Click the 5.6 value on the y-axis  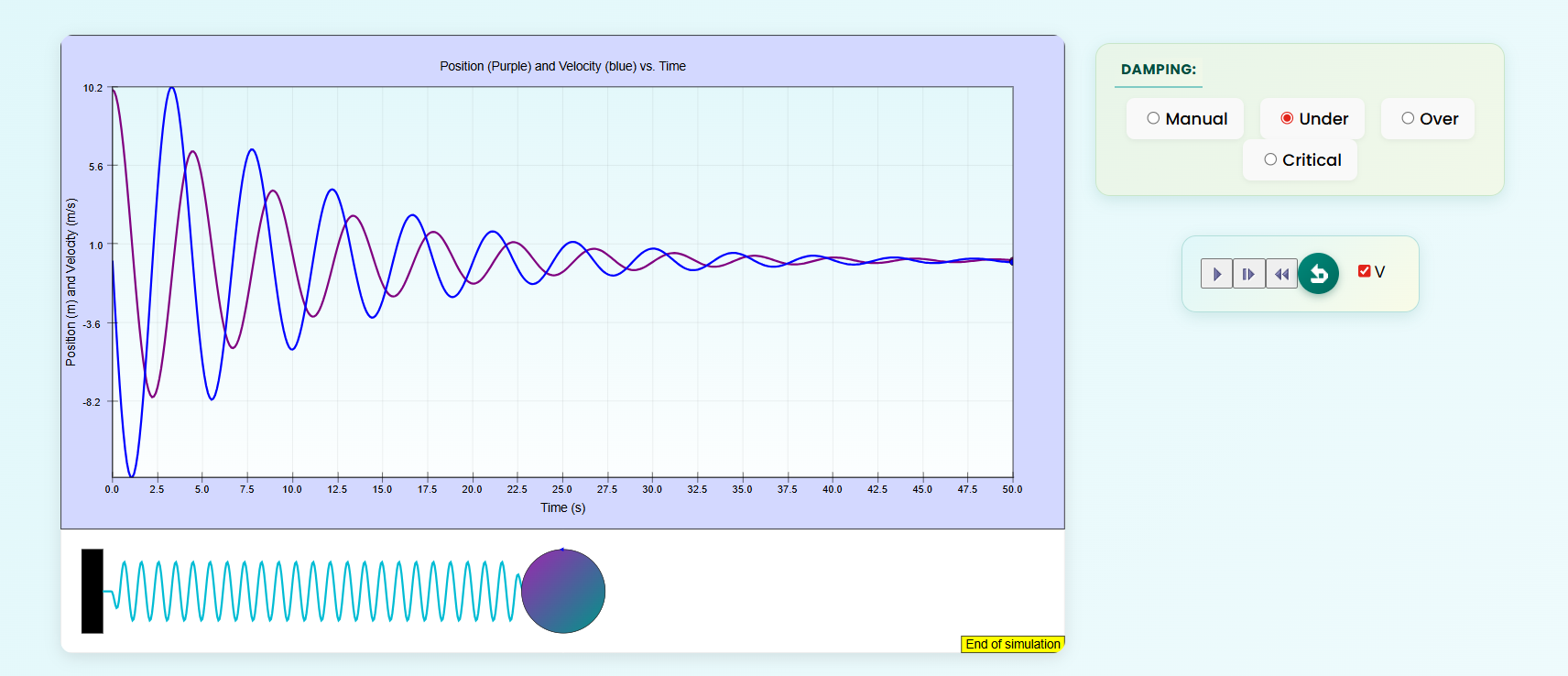[x=96, y=167]
